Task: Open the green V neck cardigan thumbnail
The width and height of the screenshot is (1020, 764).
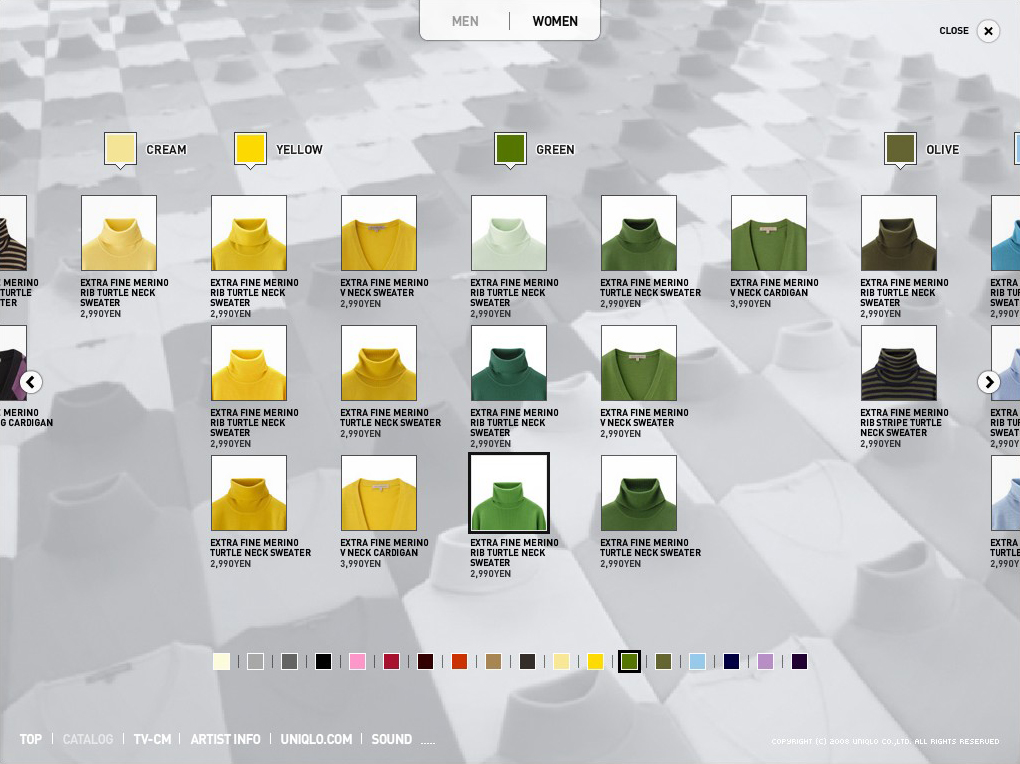Action: pos(769,233)
